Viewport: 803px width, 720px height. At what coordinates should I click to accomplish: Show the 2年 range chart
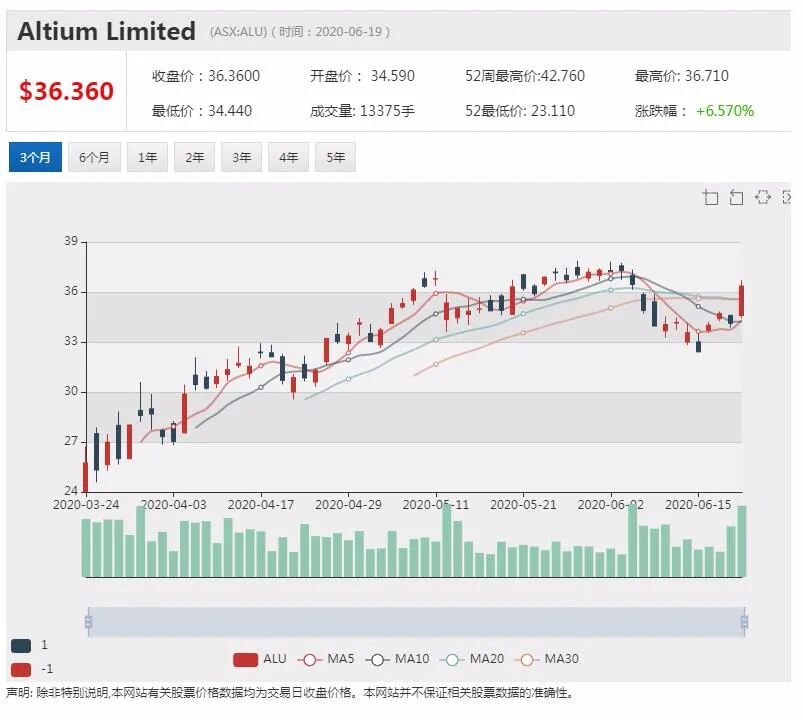pyautogui.click(x=195, y=157)
